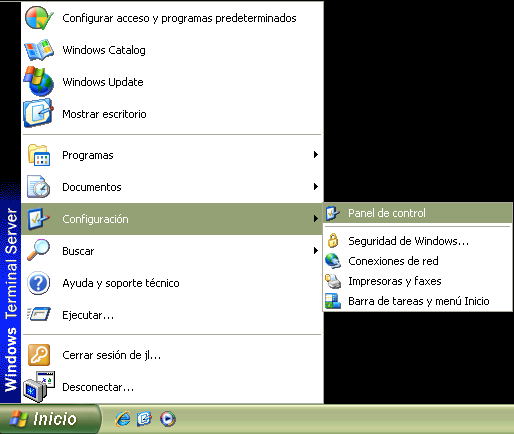Click the Windows Catalog book icon
Screen dimensions: 514x434
tap(39, 50)
